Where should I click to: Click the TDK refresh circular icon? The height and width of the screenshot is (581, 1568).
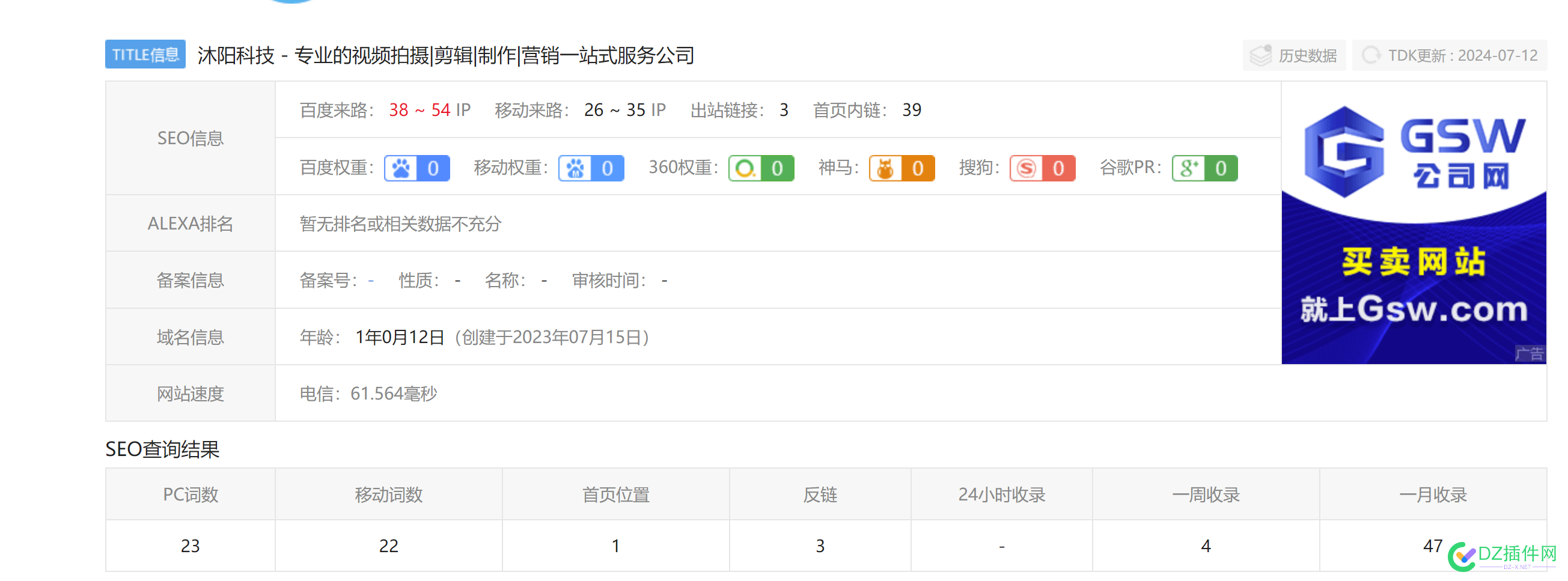coord(1371,55)
